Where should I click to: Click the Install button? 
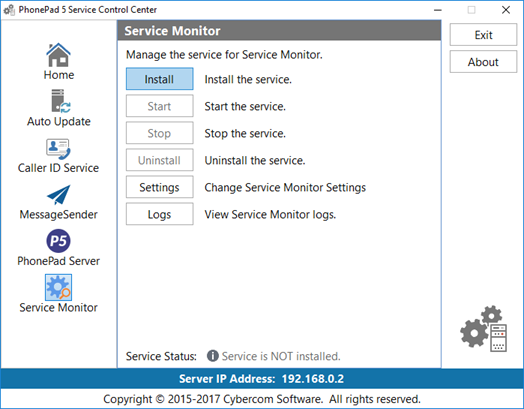[159, 79]
